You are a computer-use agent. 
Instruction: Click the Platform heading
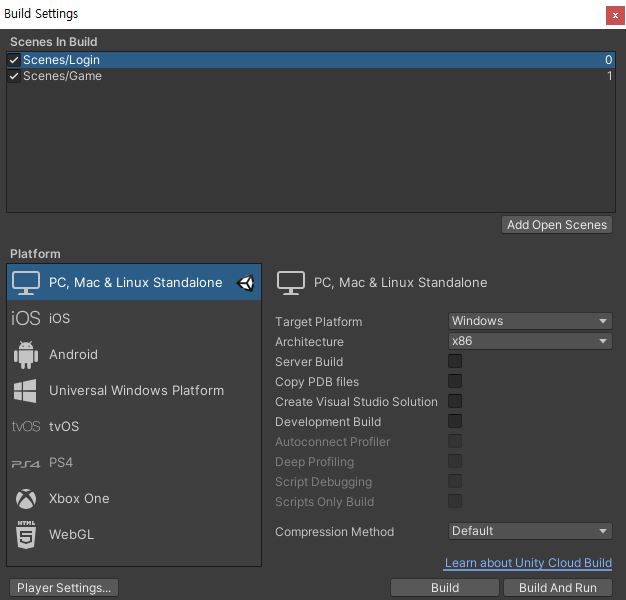click(x=35, y=253)
